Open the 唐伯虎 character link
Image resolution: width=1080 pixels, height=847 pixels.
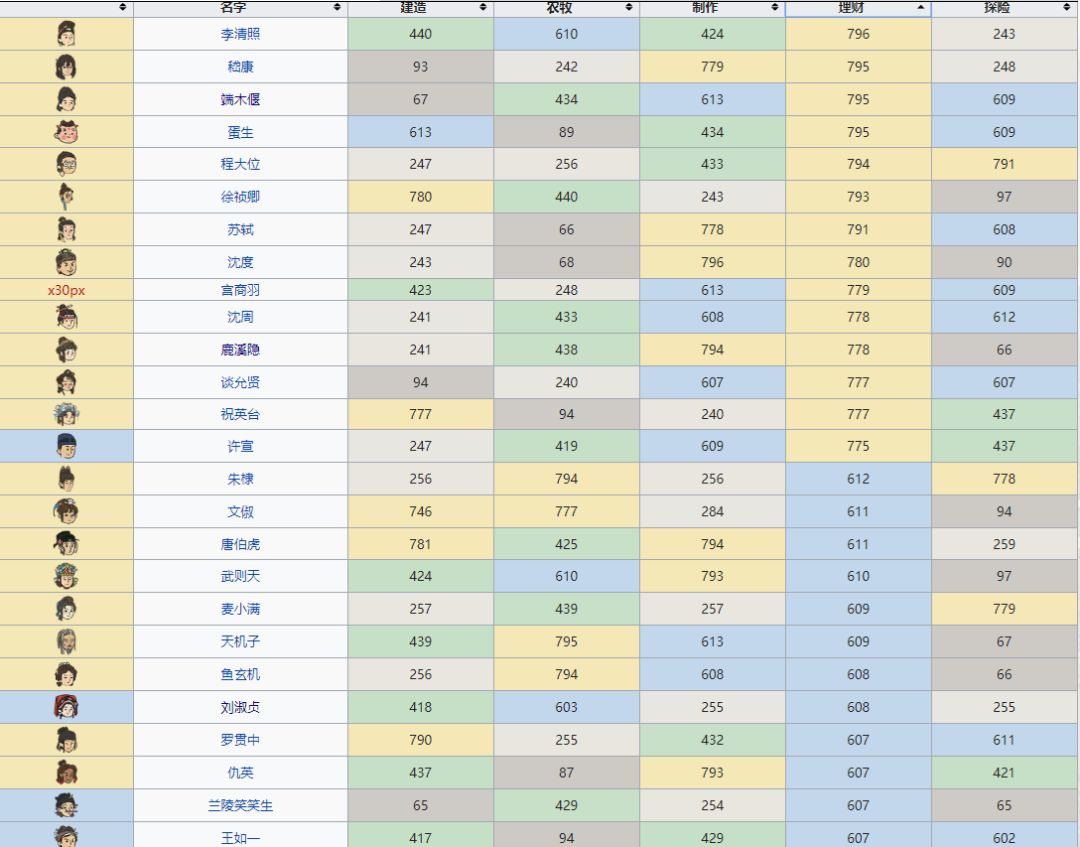[x=240, y=544]
